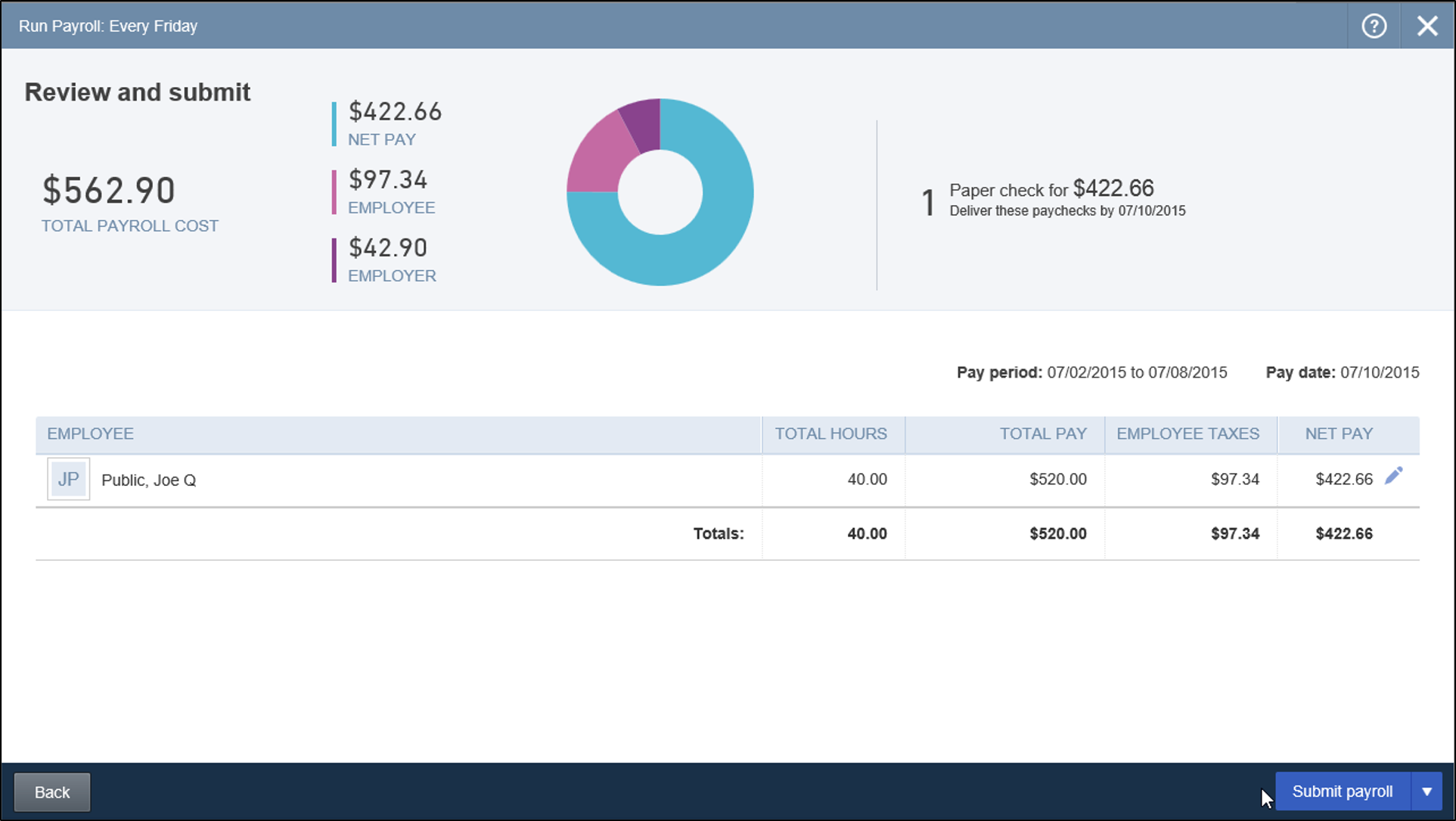Image resolution: width=1456 pixels, height=821 pixels.
Task: Click the Totals row hours value
Action: (867, 533)
